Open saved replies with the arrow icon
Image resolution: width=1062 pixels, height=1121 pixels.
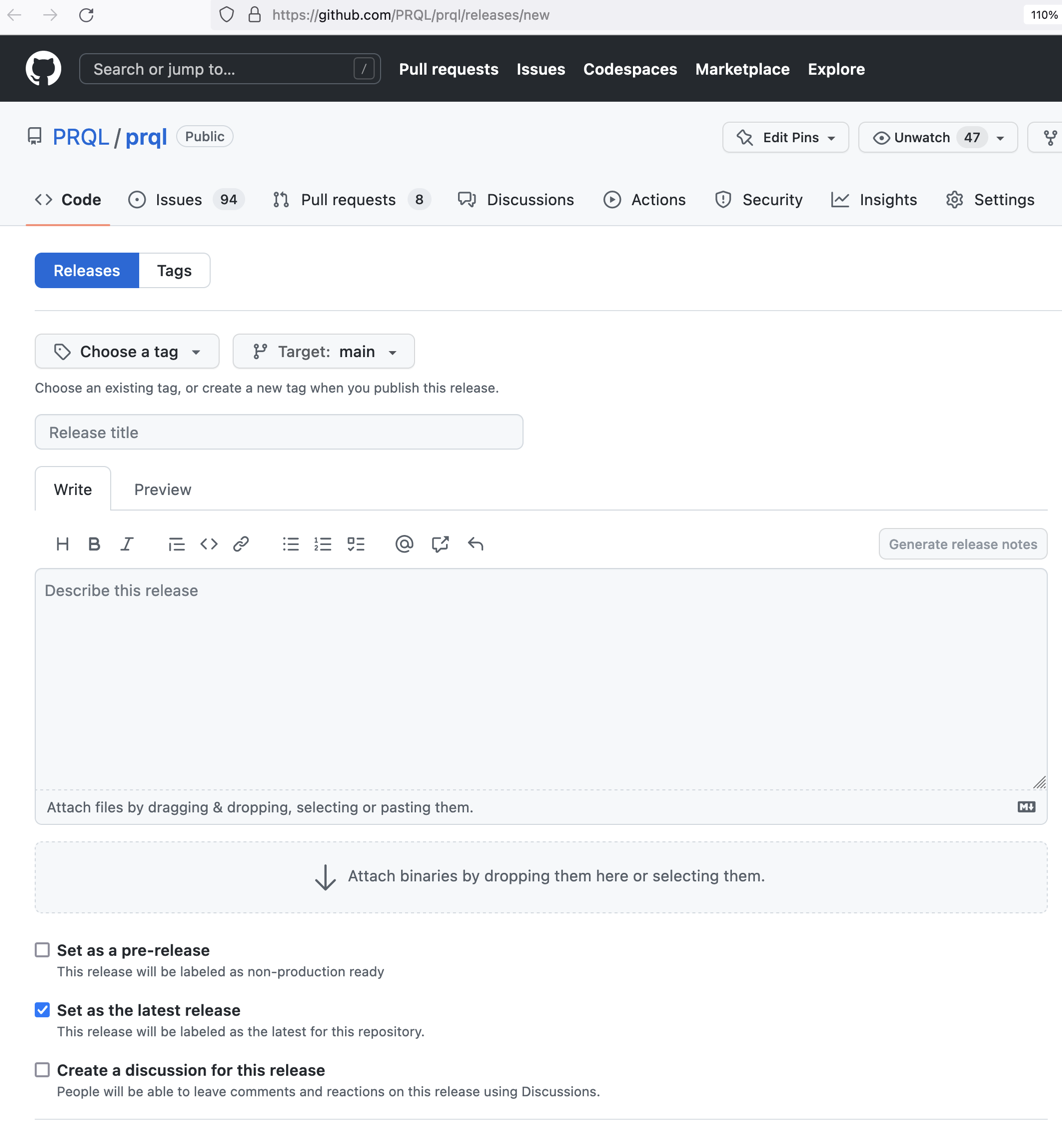tap(476, 544)
